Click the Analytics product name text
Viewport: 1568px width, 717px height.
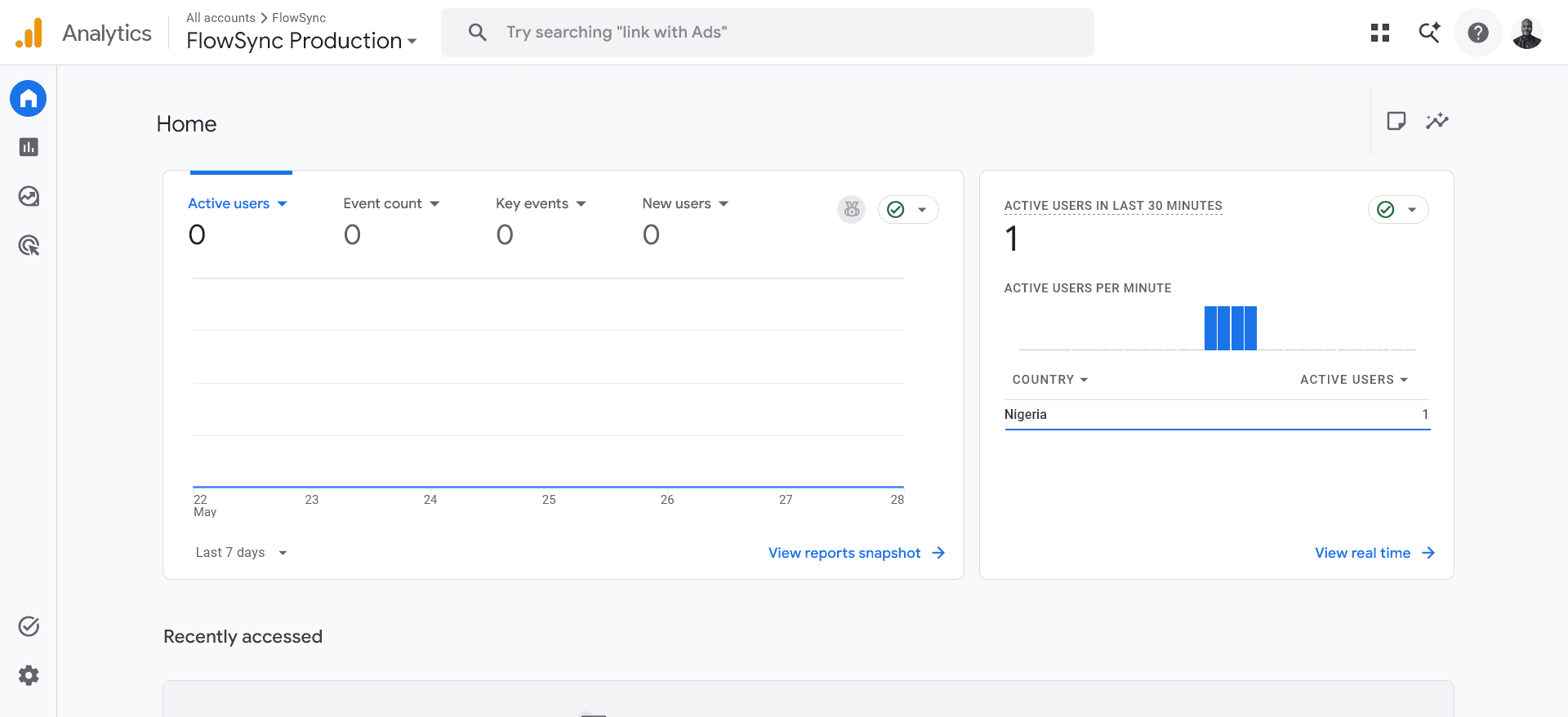[x=107, y=33]
